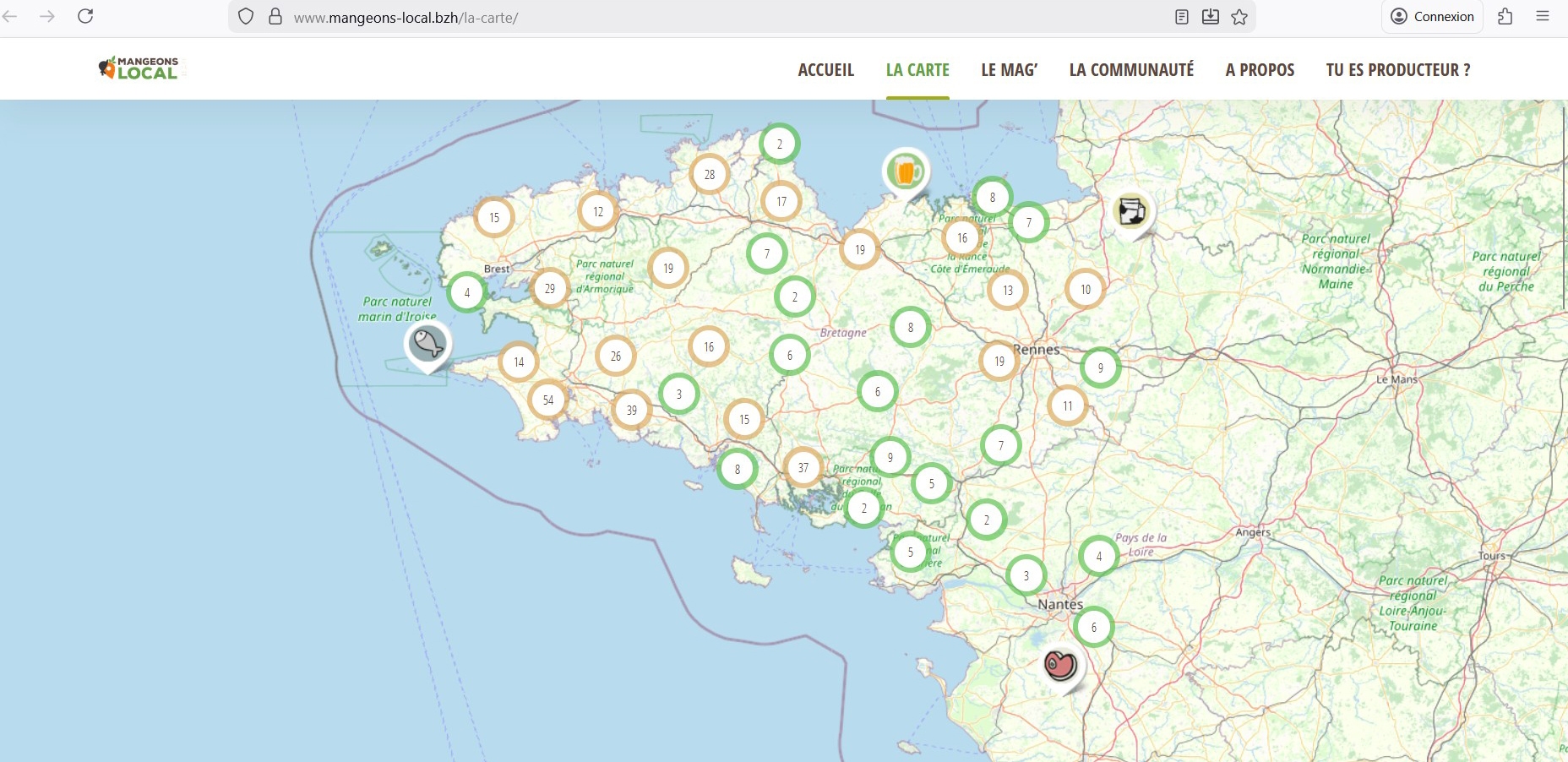Viewport: 1568px width, 762px height.
Task: Reload the page
Action: tap(85, 17)
